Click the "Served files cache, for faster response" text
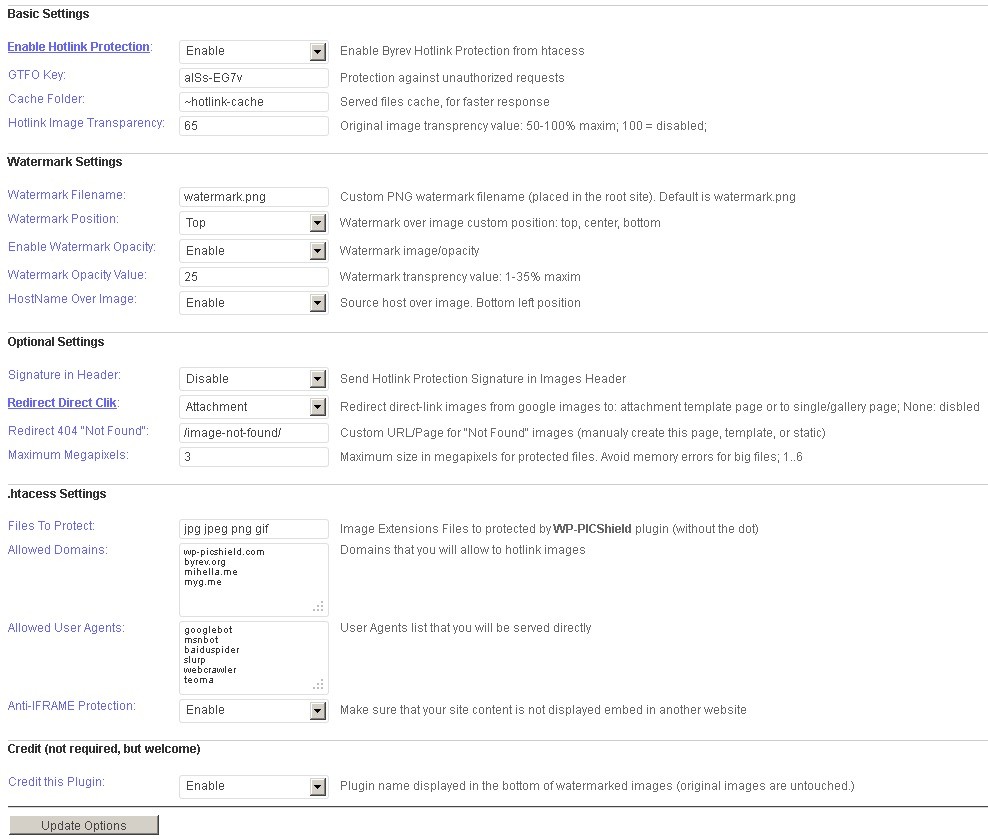 444,102
